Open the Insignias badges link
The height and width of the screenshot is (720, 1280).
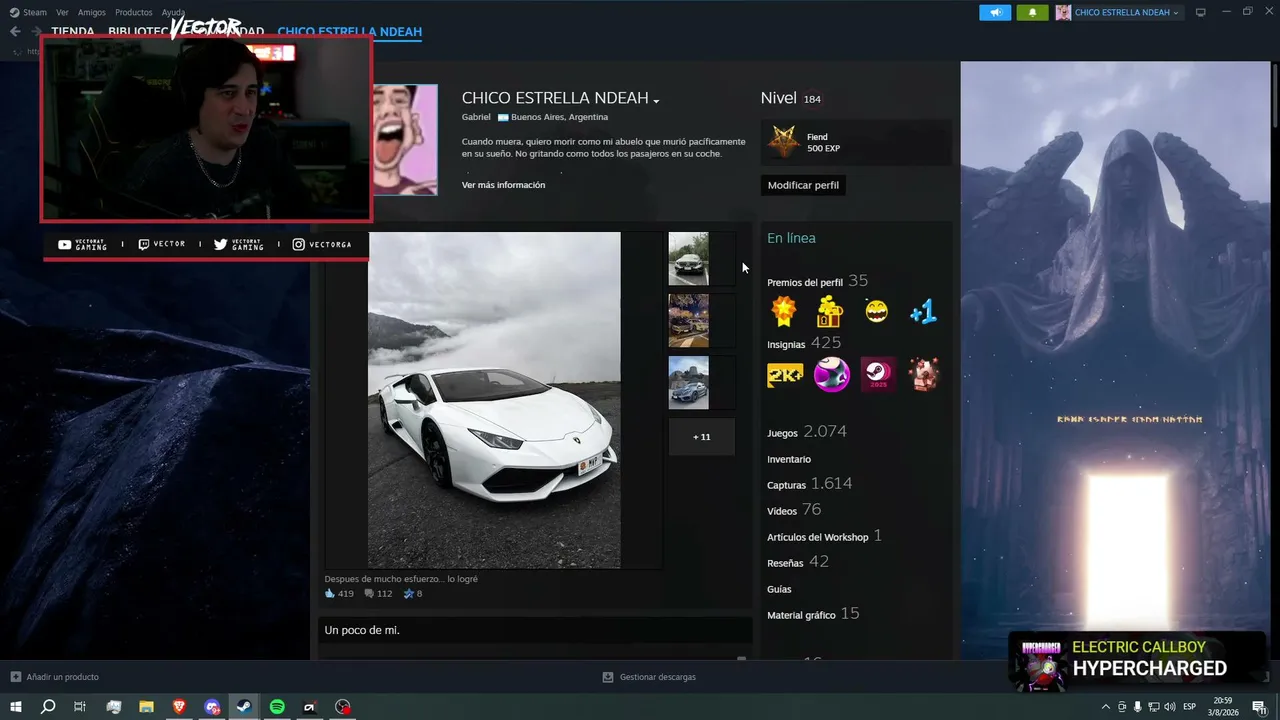tap(786, 345)
